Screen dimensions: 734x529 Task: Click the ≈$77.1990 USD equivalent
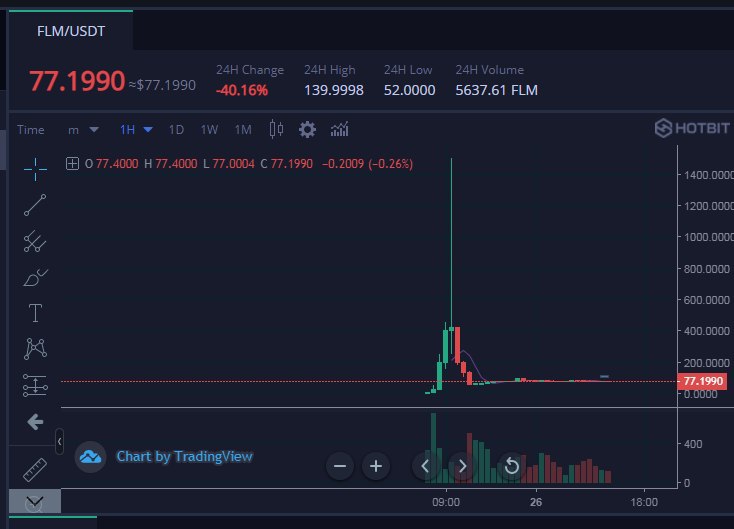coord(162,85)
